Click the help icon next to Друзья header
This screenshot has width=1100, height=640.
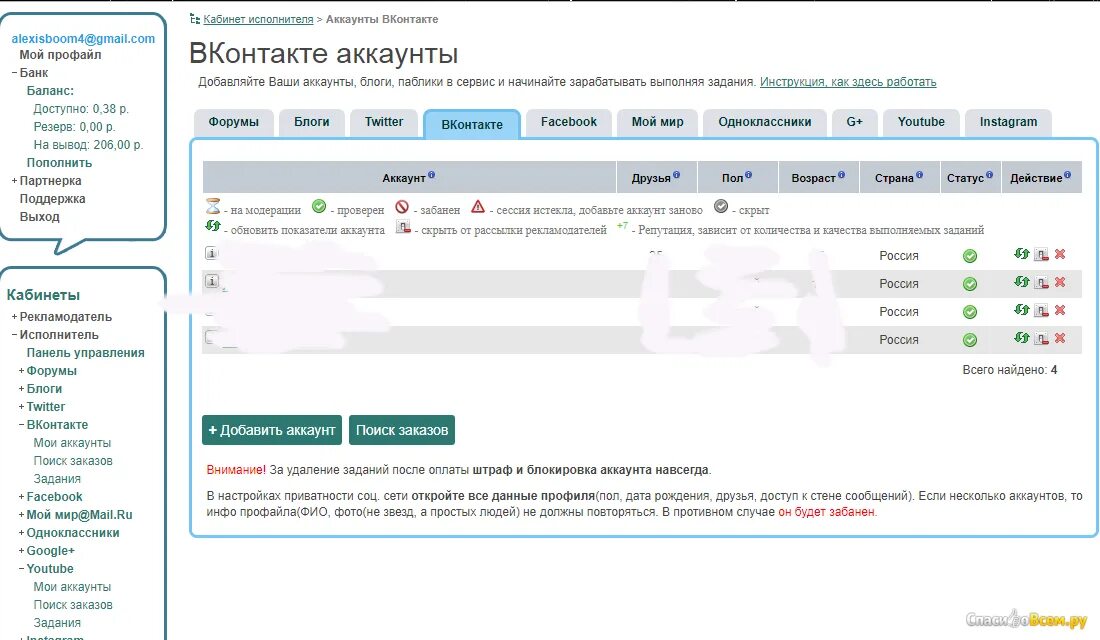click(676, 175)
